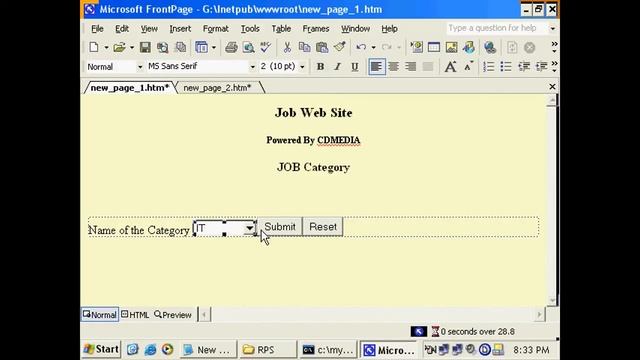Switch to Preview view
Screen dimensions: 640x360
173,315
